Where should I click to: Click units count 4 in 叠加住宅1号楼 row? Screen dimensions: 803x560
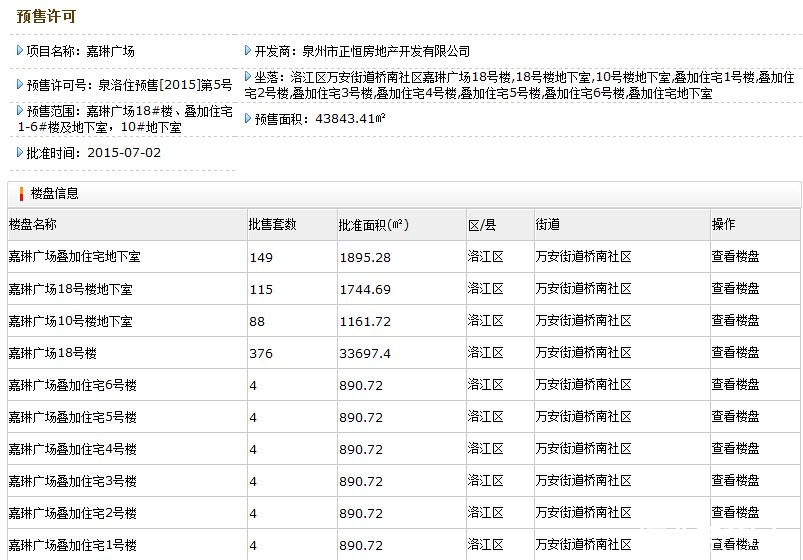[x=253, y=546]
